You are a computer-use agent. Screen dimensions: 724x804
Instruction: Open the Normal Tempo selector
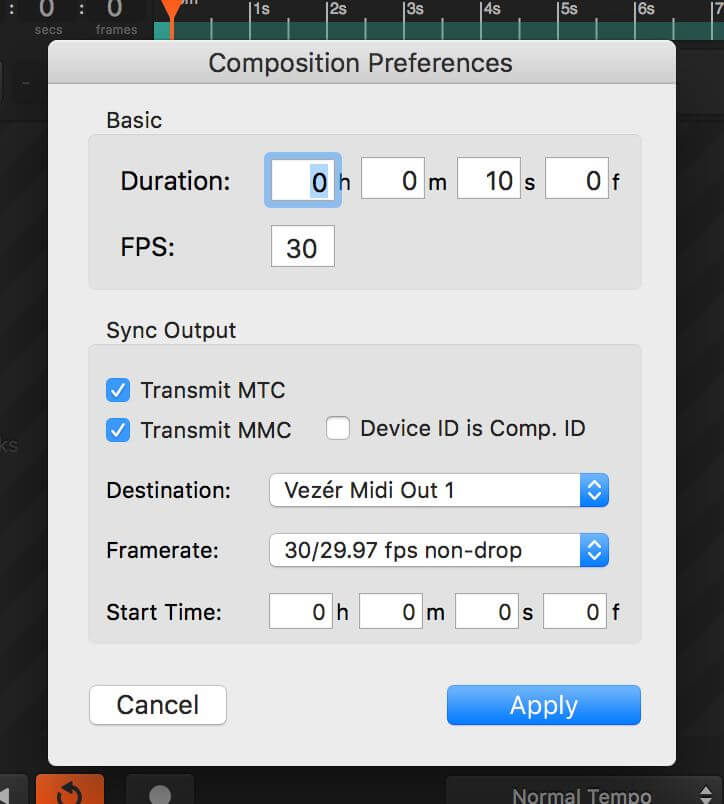tap(585, 792)
